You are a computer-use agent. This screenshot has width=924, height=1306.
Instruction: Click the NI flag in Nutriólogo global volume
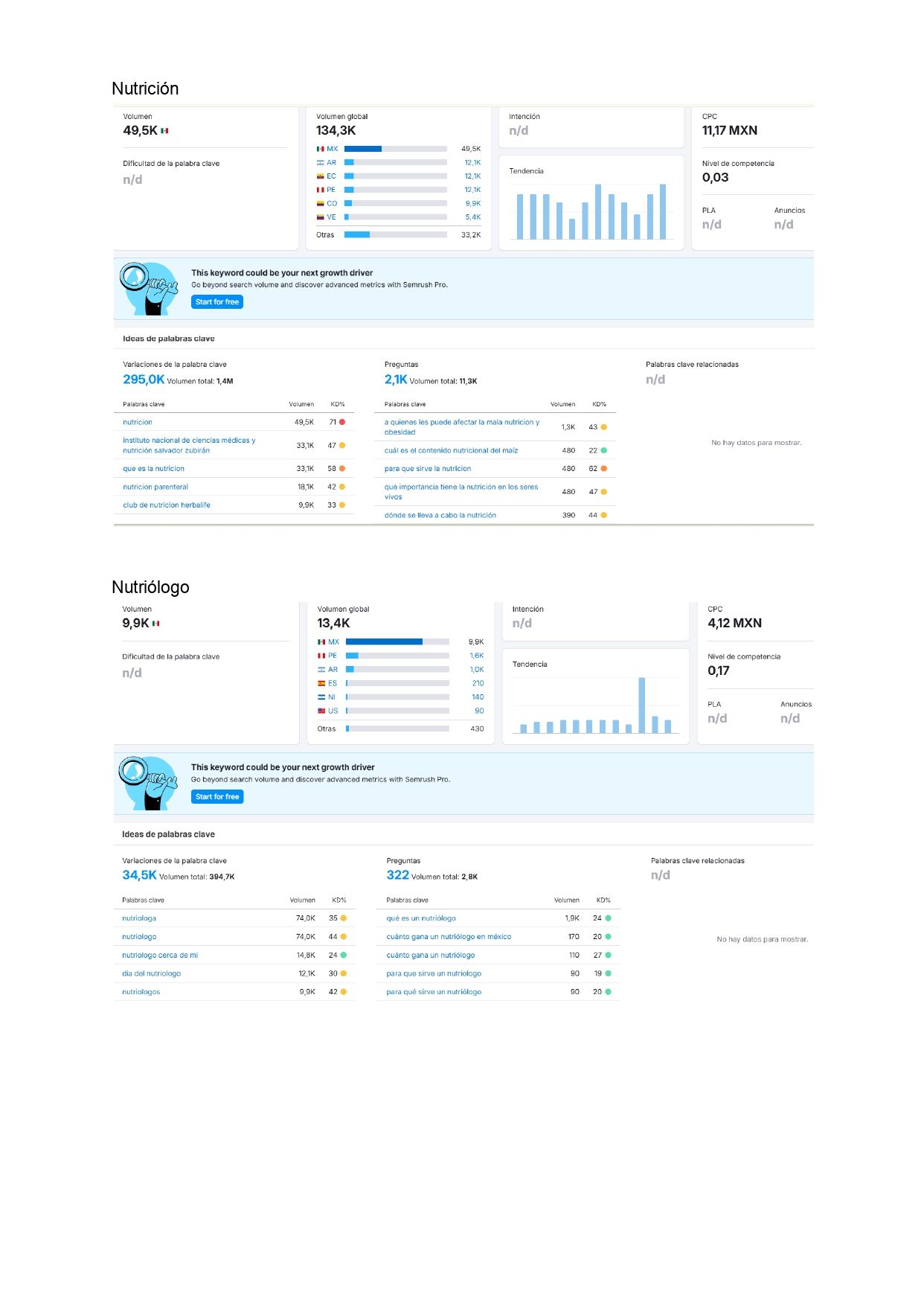321,697
